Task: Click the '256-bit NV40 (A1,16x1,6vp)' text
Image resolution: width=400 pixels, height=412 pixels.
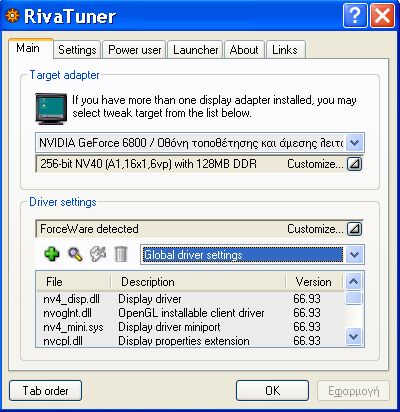Action: (105, 164)
